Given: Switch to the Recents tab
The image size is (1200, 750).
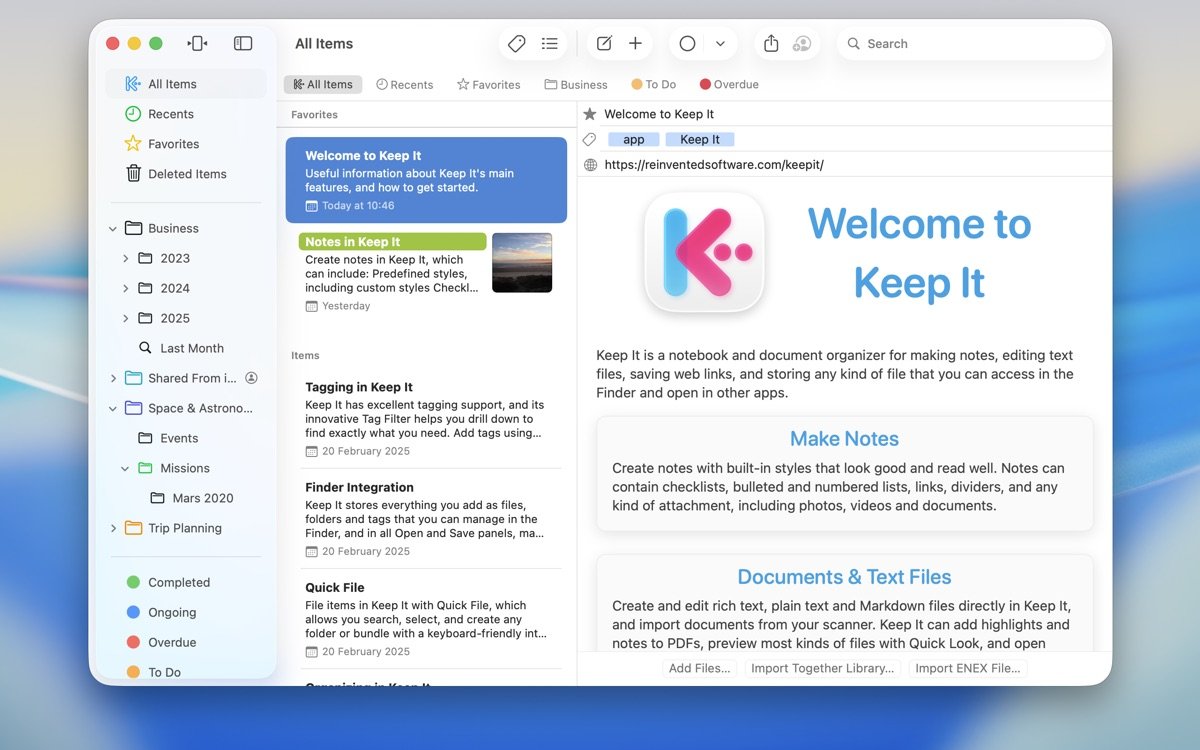Looking at the screenshot, I should point(404,84).
